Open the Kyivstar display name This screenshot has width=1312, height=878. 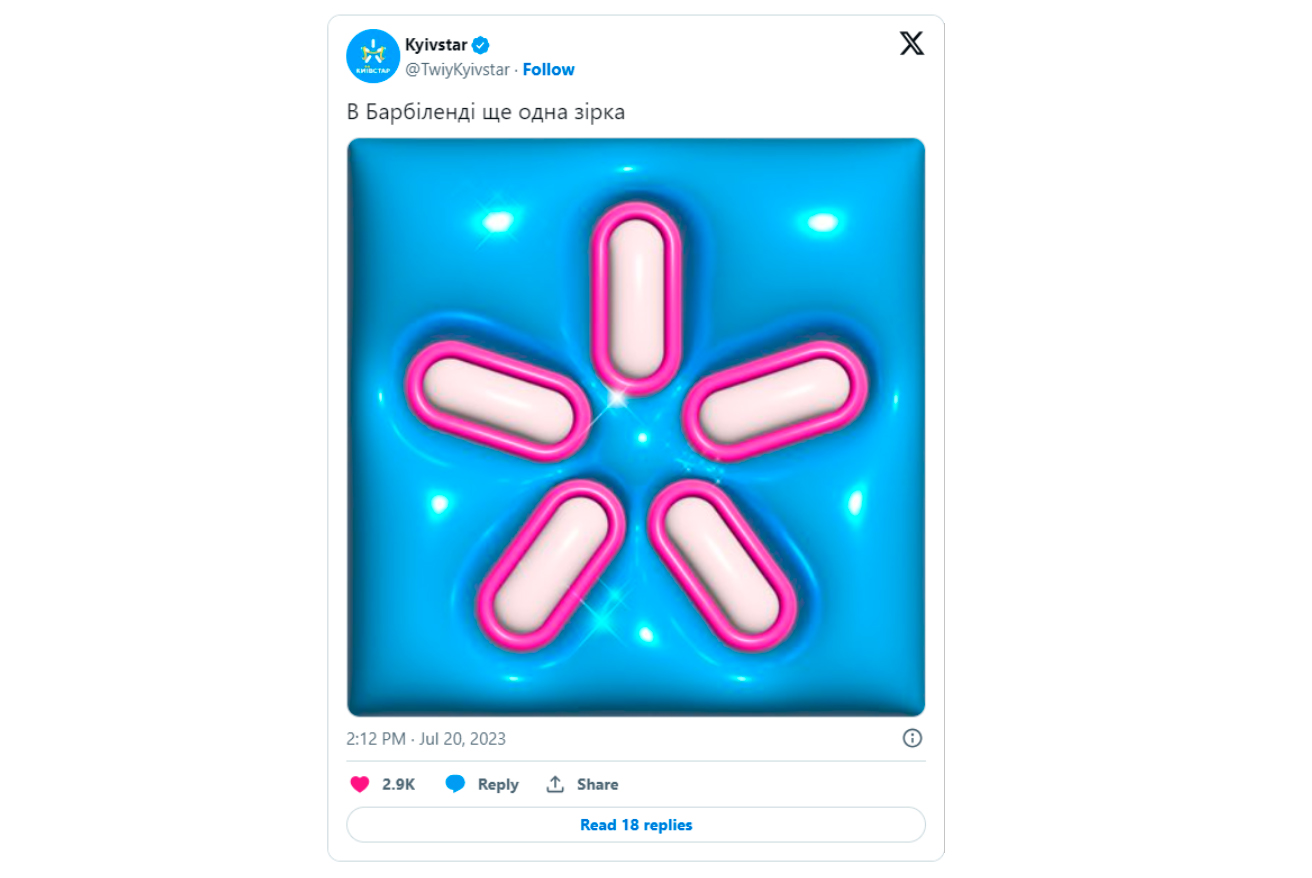(x=436, y=44)
